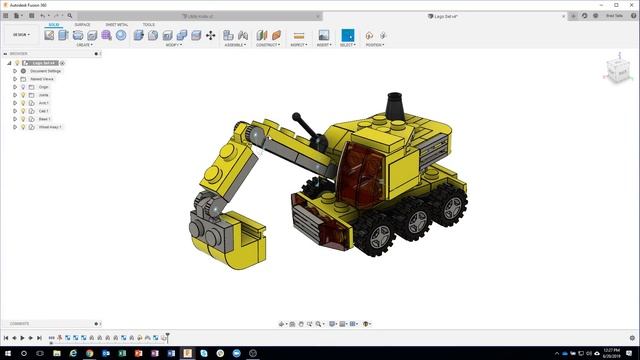The image size is (640, 360).
Task: Toggle visibility bulb of Wheel Assy:1
Action: (x=23, y=127)
